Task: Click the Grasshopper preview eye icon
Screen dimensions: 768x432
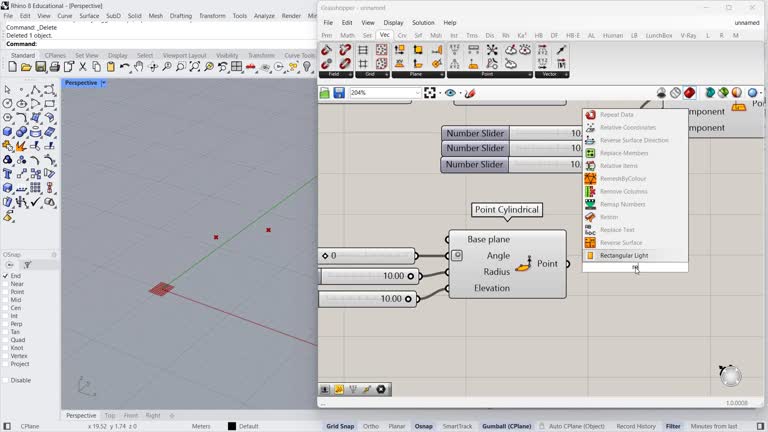Action: tap(450, 93)
